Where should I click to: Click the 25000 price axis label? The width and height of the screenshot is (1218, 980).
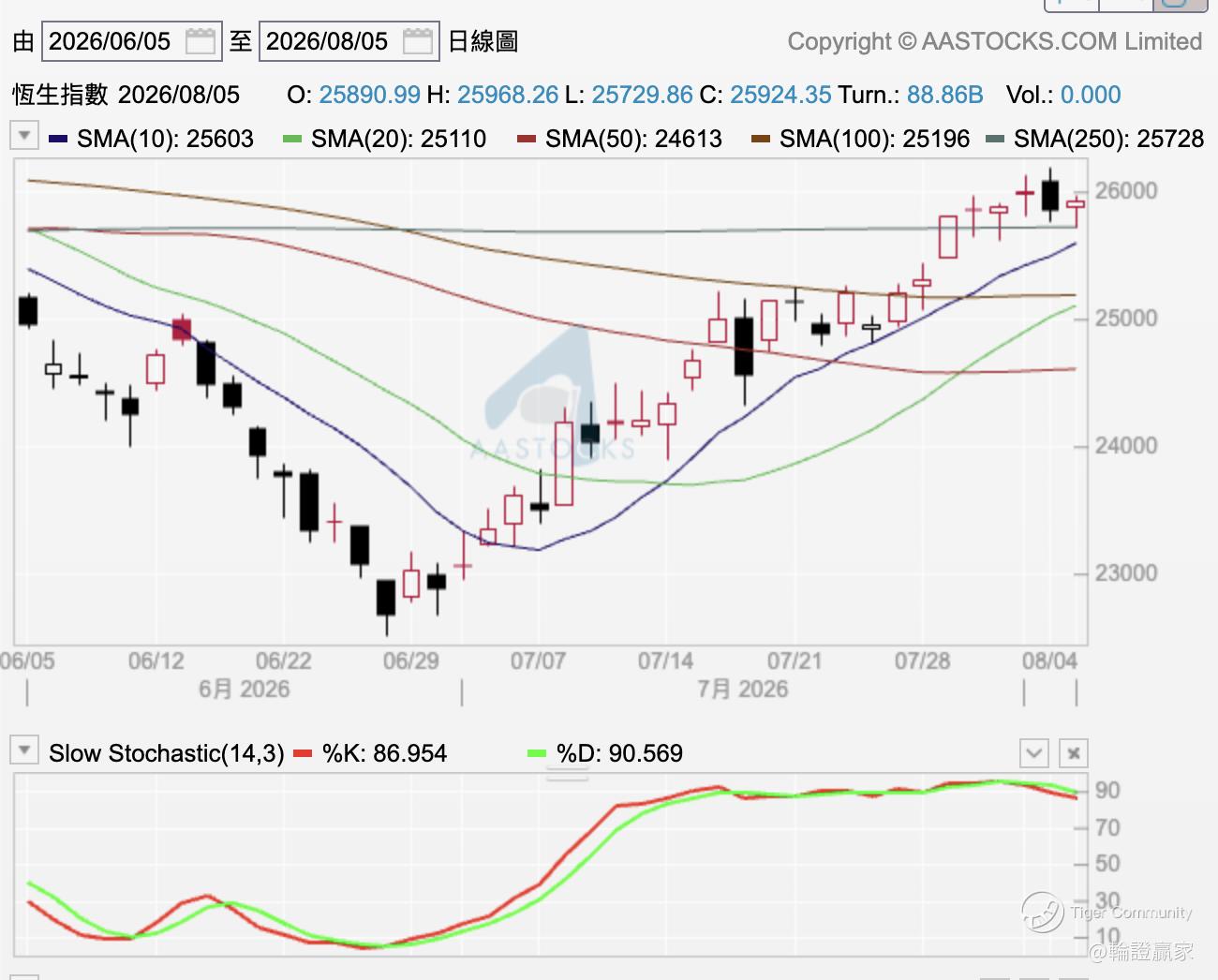1126,319
